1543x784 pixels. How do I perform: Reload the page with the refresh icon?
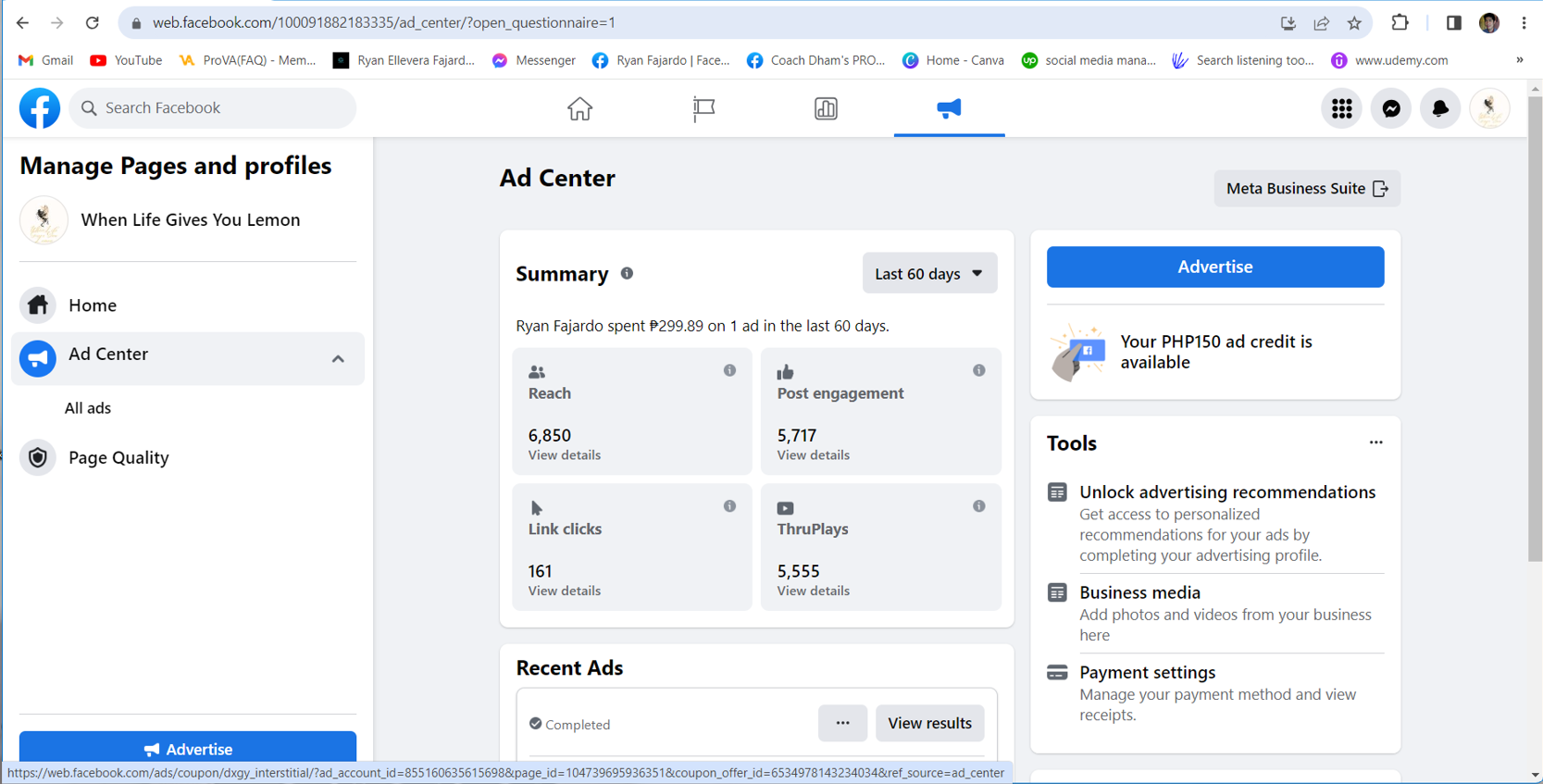(93, 22)
